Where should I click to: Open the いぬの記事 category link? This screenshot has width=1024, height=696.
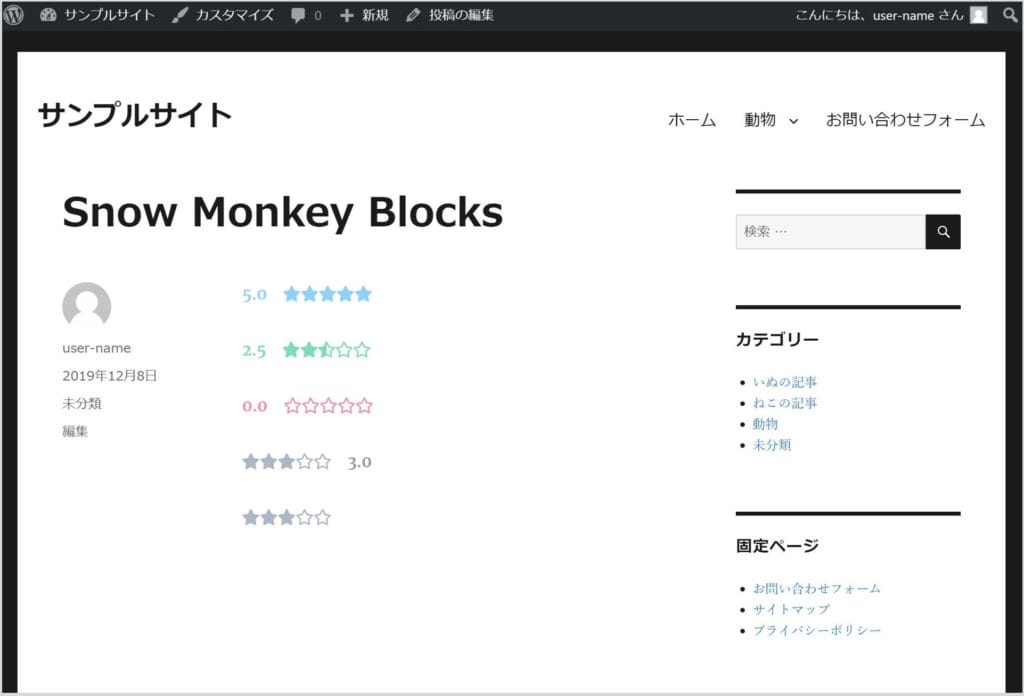tap(785, 382)
